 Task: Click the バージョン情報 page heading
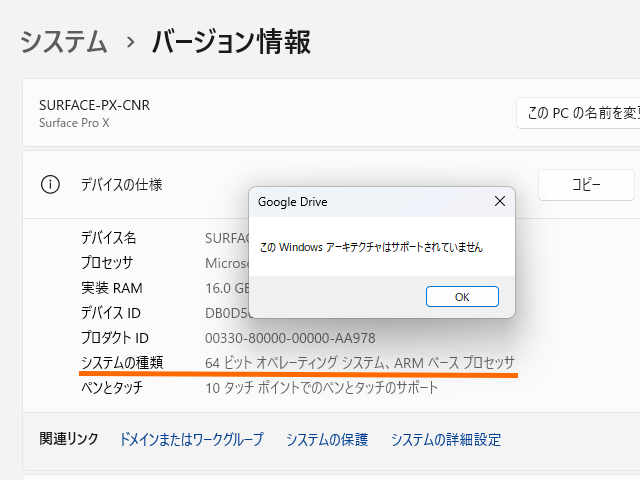(231, 42)
